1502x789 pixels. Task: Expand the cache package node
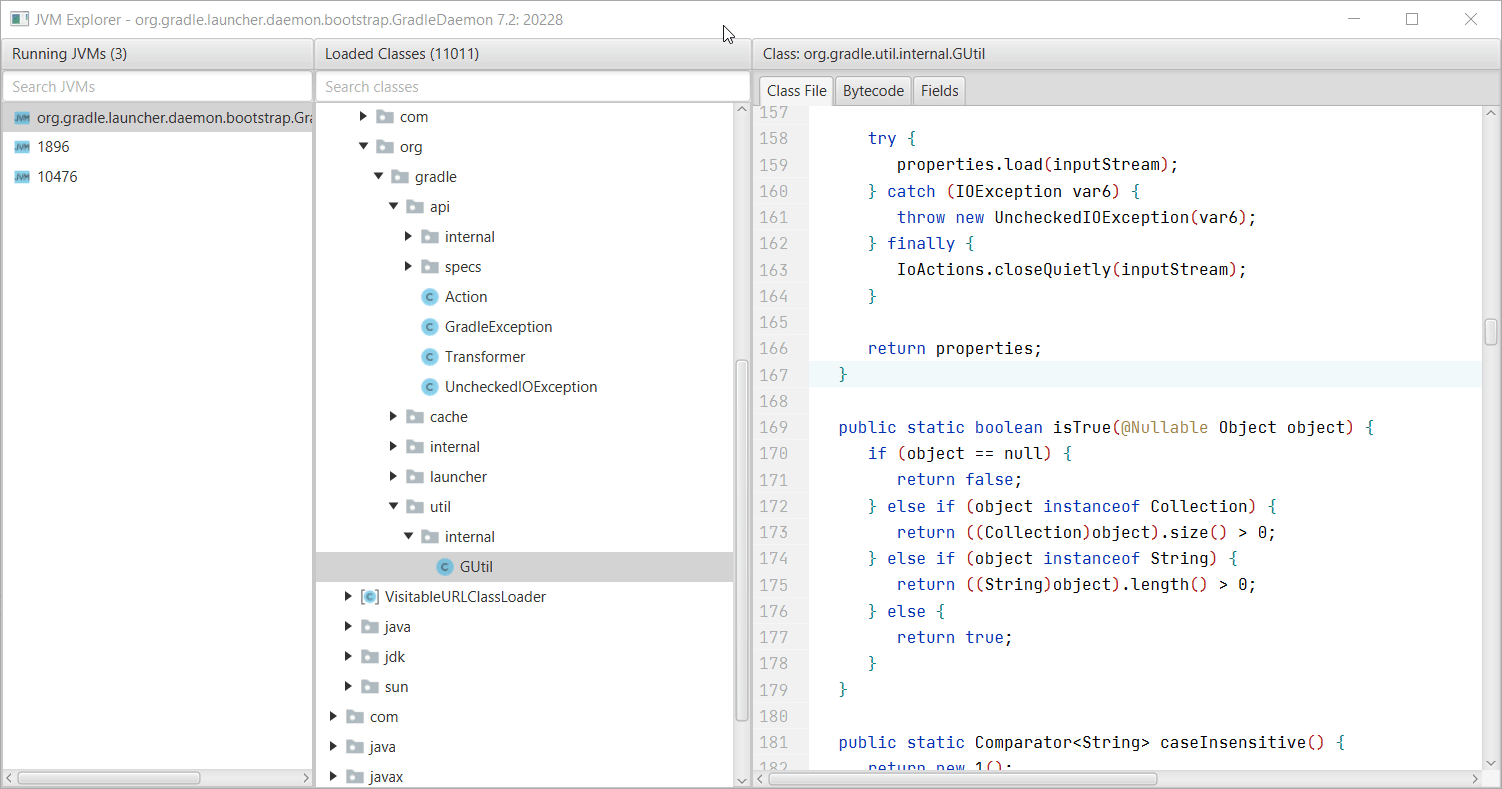point(394,417)
